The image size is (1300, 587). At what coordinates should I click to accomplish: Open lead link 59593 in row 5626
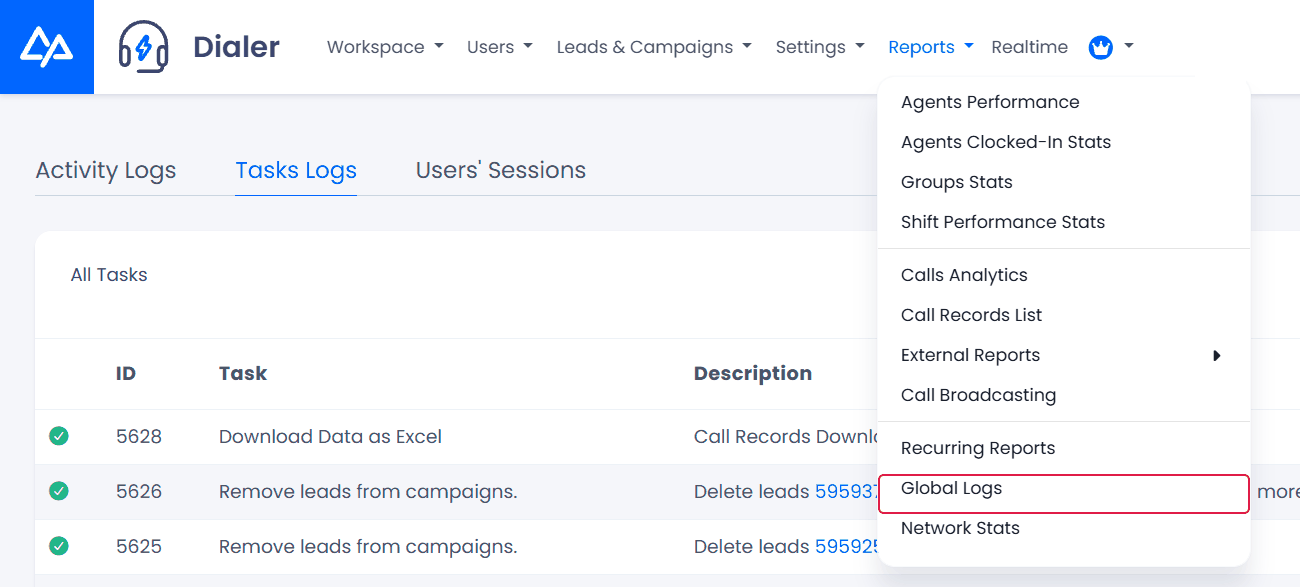(846, 491)
